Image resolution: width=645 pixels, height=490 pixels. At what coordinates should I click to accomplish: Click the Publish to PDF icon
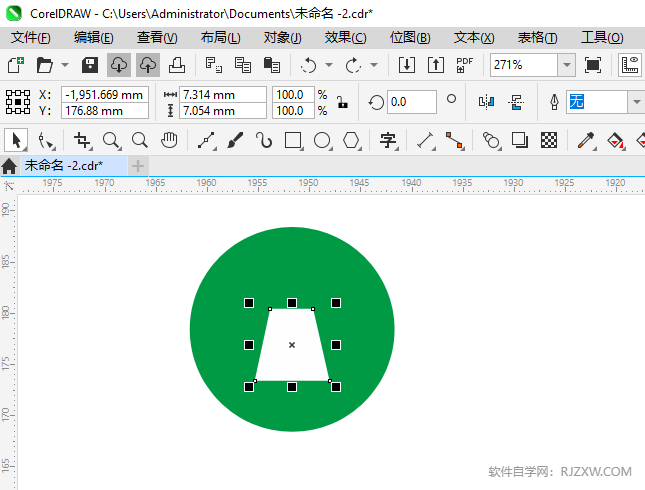465,65
